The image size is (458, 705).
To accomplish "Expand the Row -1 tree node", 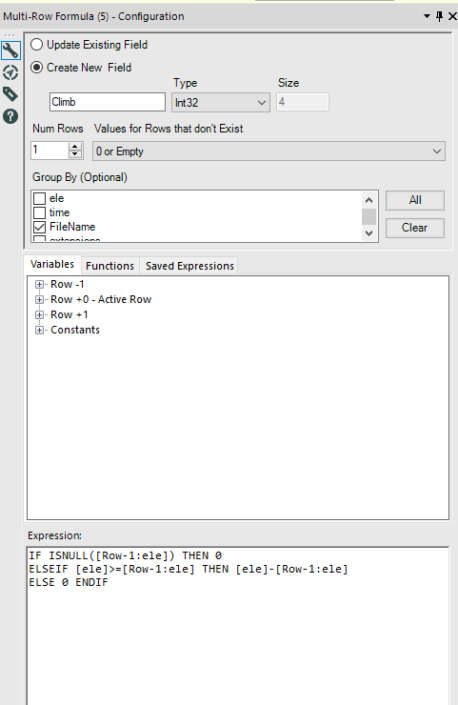I will tap(40, 284).
